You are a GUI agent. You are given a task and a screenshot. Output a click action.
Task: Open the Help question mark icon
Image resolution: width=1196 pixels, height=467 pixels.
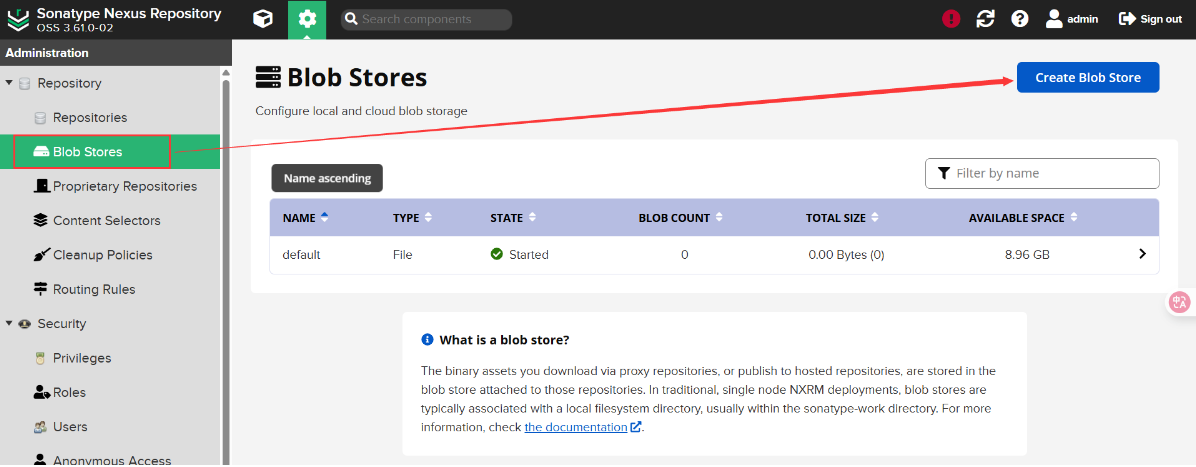(1020, 19)
